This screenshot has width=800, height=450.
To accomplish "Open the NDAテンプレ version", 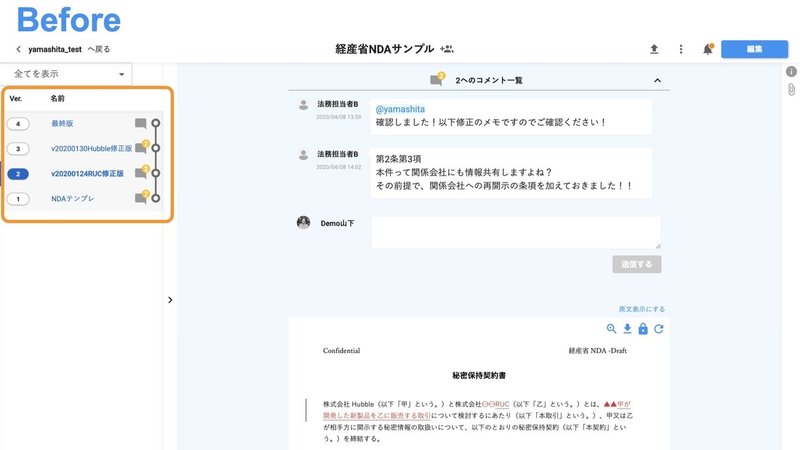I will 72,198.
